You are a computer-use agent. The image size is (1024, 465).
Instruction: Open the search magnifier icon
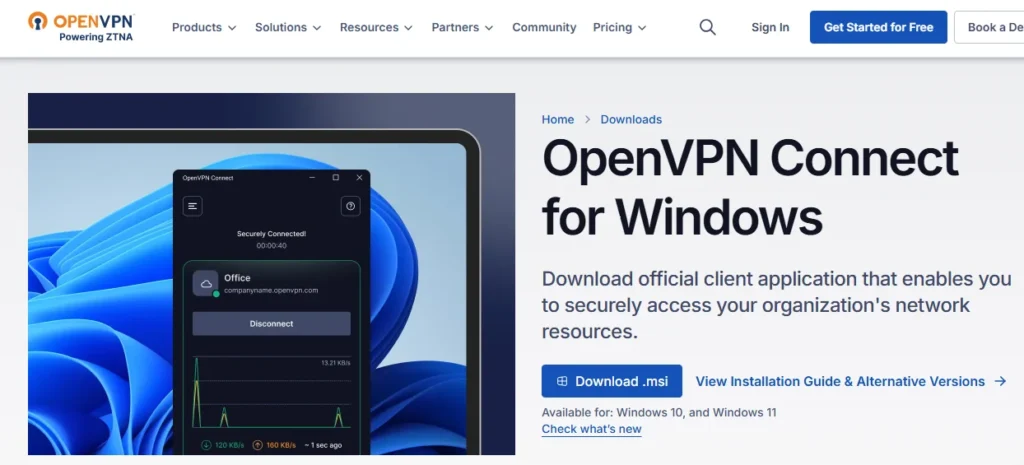point(707,27)
